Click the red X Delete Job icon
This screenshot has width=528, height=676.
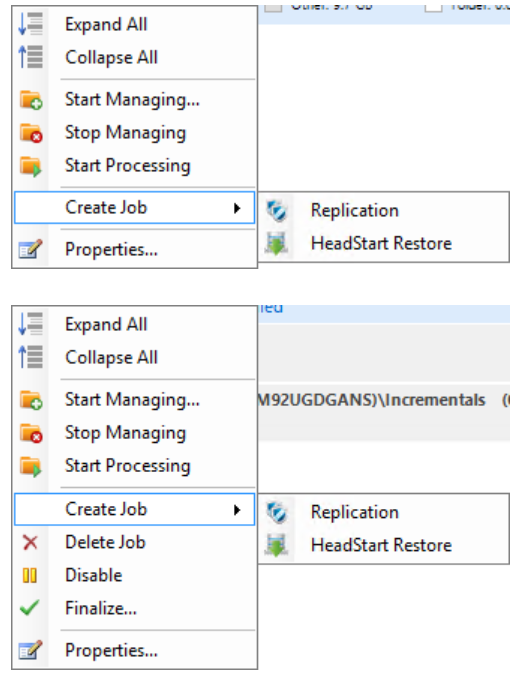pos(30,542)
